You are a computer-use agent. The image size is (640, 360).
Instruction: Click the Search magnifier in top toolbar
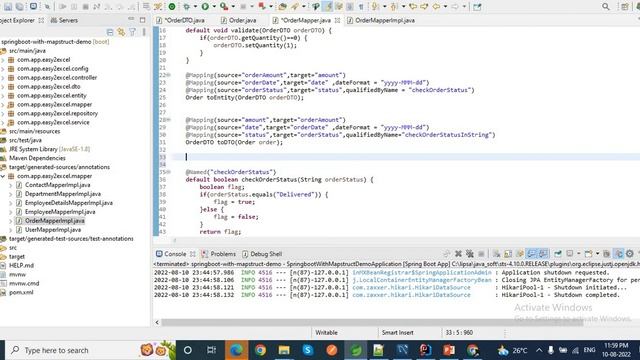click(606, 7)
